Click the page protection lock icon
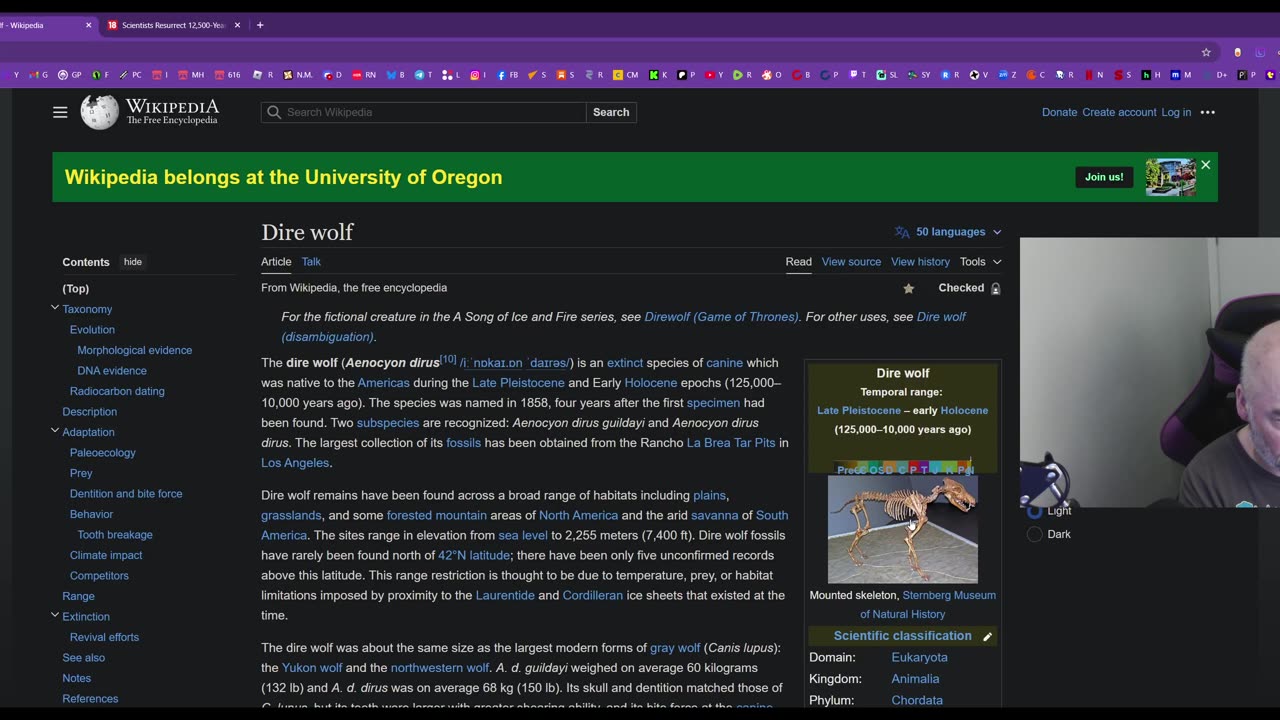1280x720 pixels. coord(995,288)
